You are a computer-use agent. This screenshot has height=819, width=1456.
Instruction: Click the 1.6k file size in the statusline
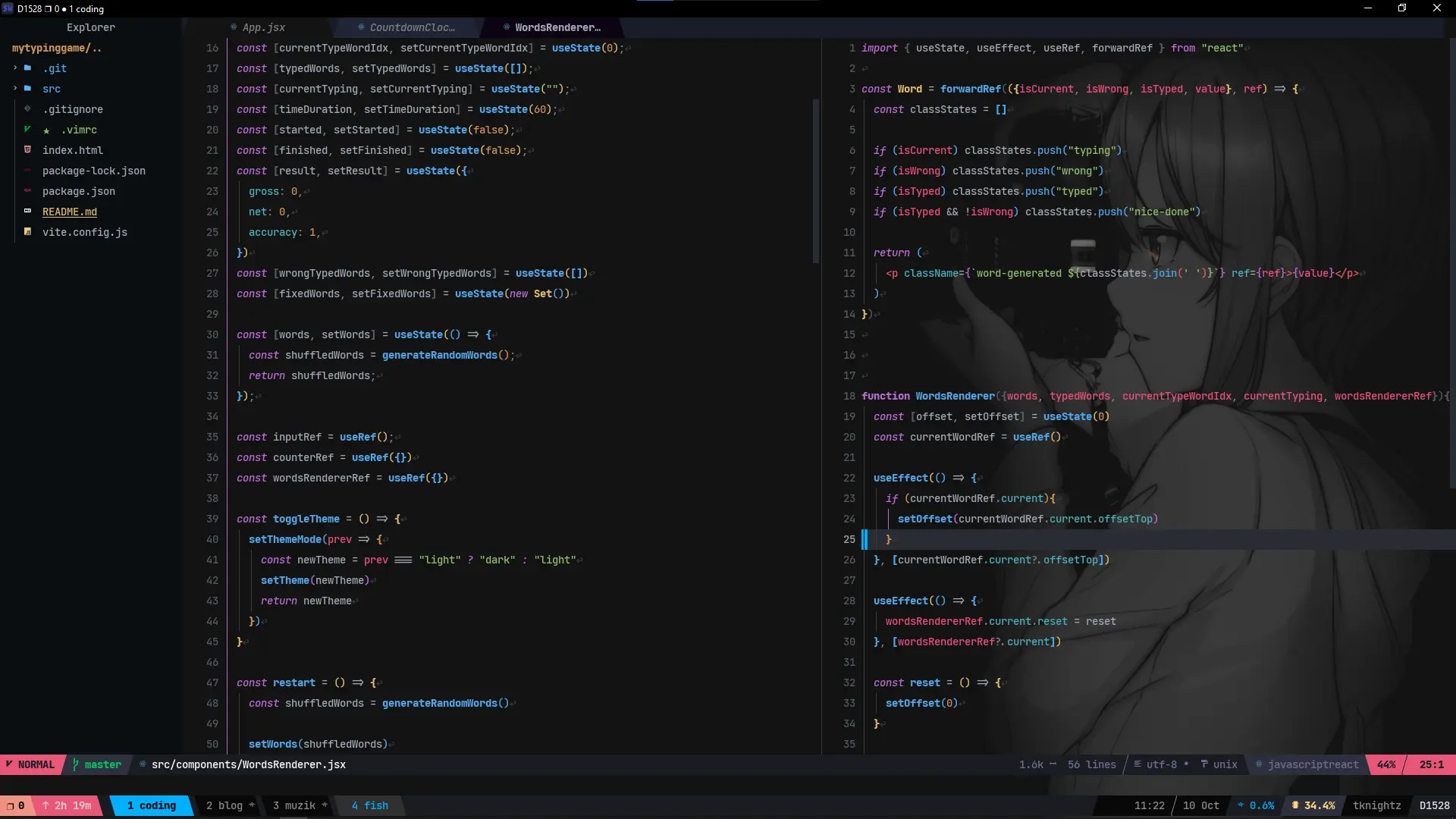1031,764
